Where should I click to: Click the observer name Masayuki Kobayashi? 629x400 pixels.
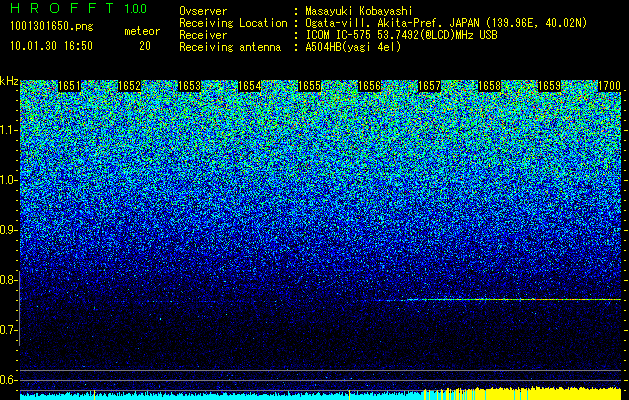(358, 11)
